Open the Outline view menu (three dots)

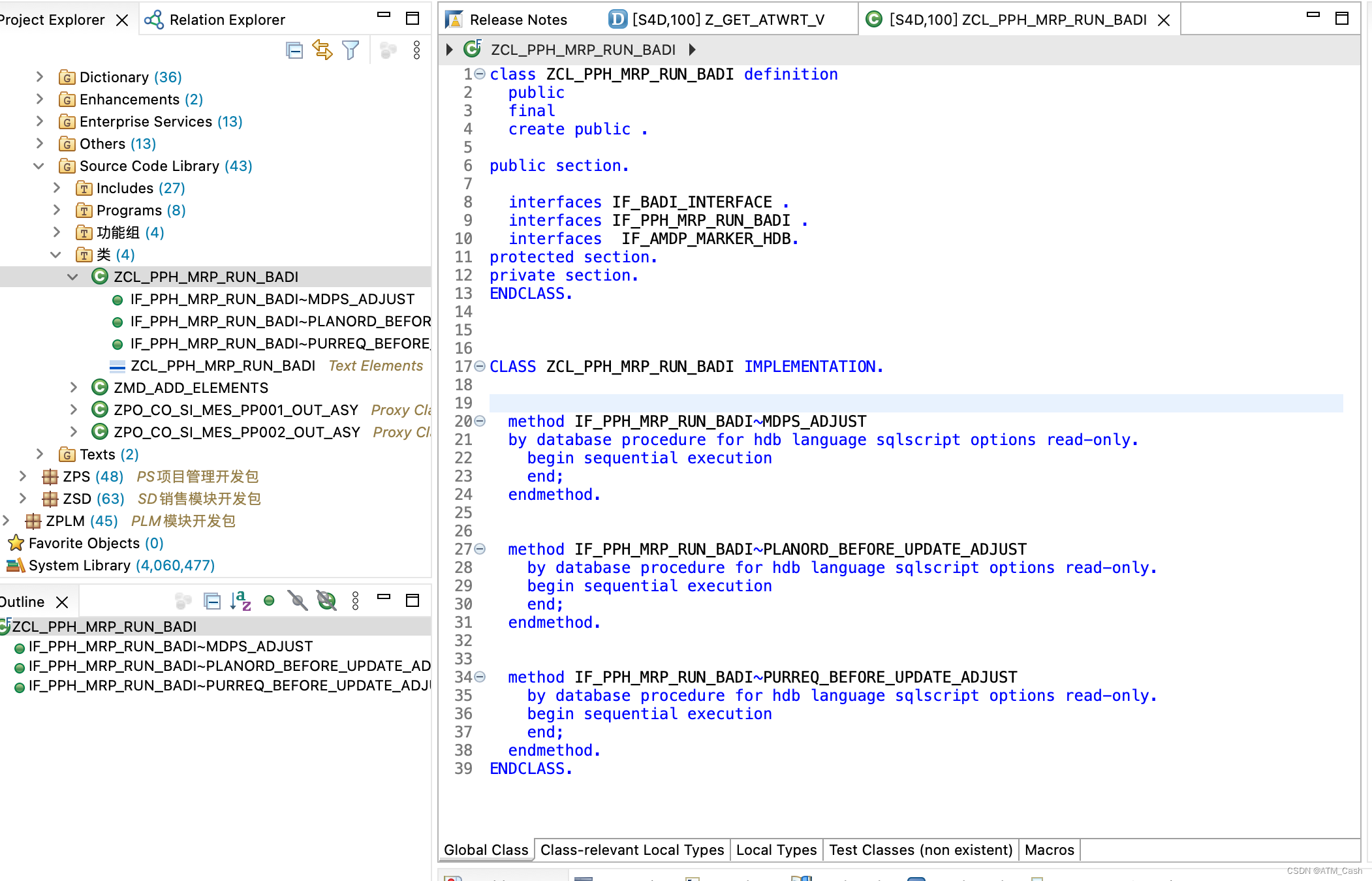pyautogui.click(x=354, y=600)
